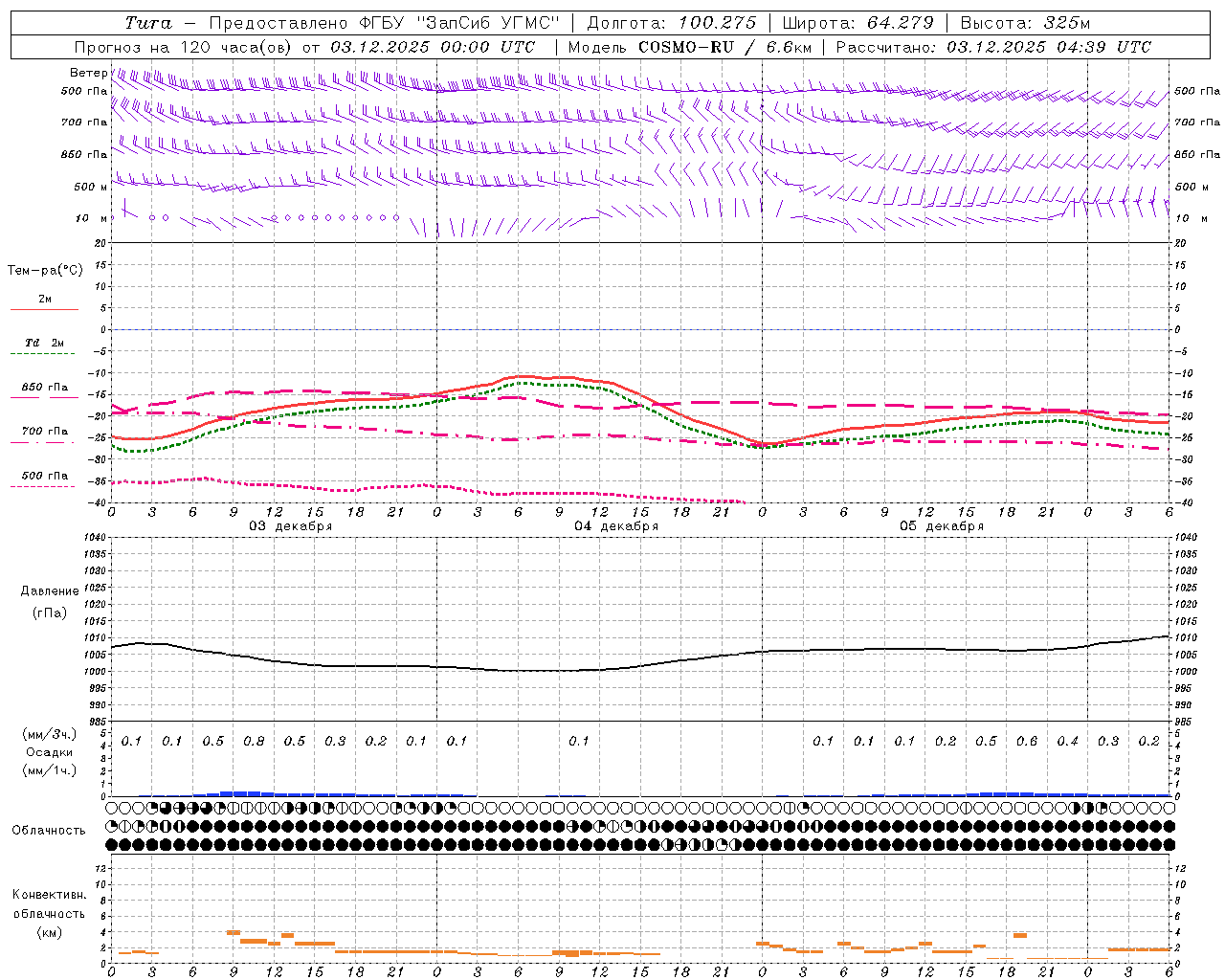The width and height of the screenshot is (1225, 980).
Task: Click the computed time "03.12.2025 04:39 UTC"
Action: (1049, 47)
